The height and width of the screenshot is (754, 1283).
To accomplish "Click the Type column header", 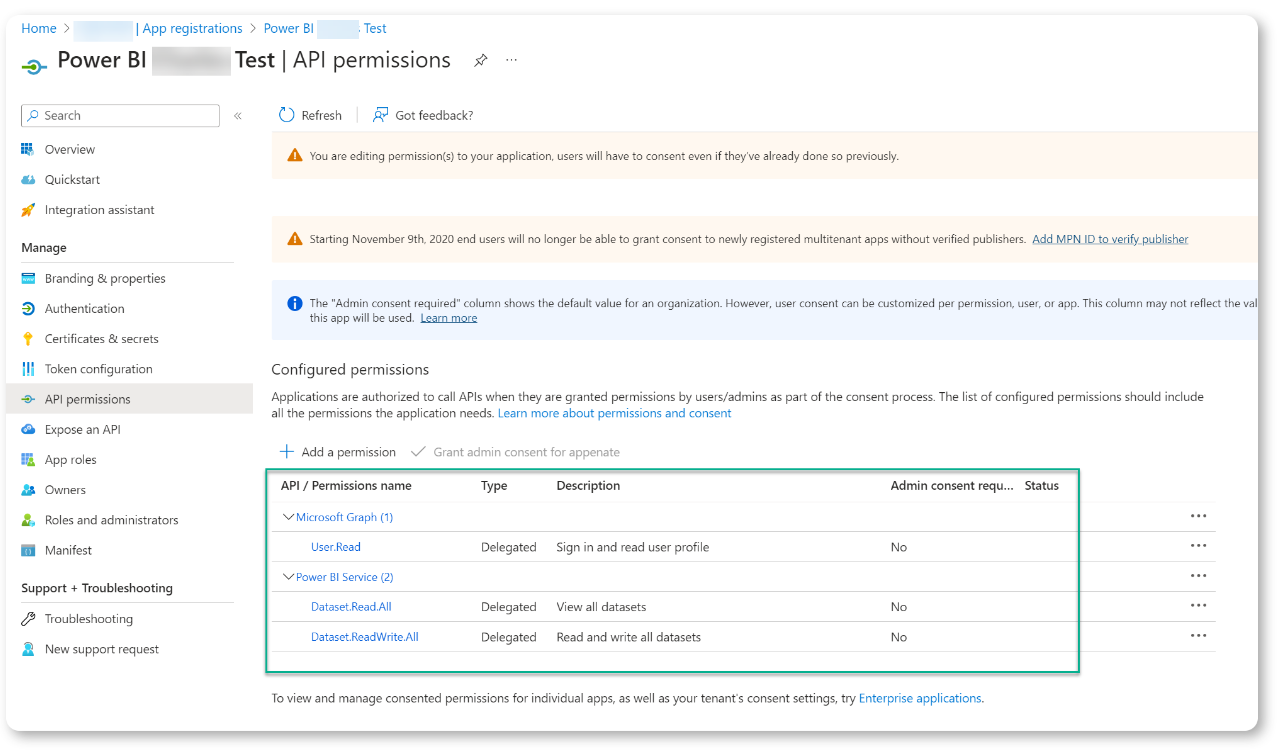I will pos(494,486).
